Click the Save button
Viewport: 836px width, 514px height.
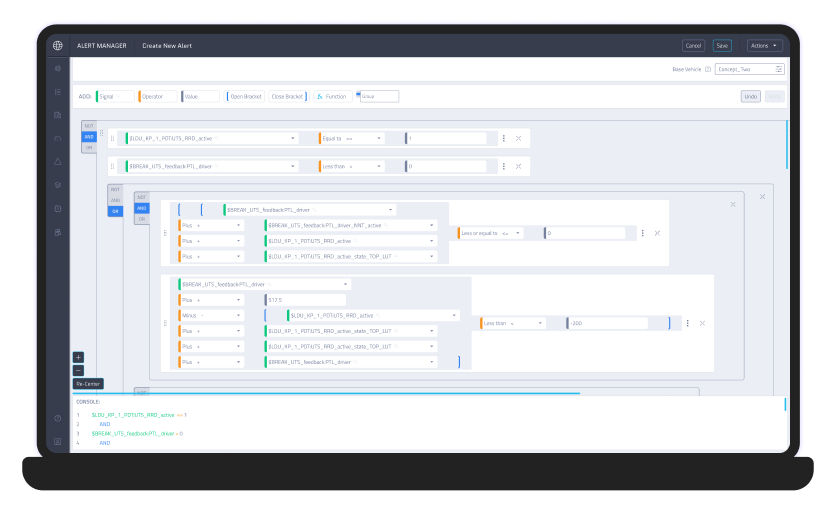[x=721, y=45]
